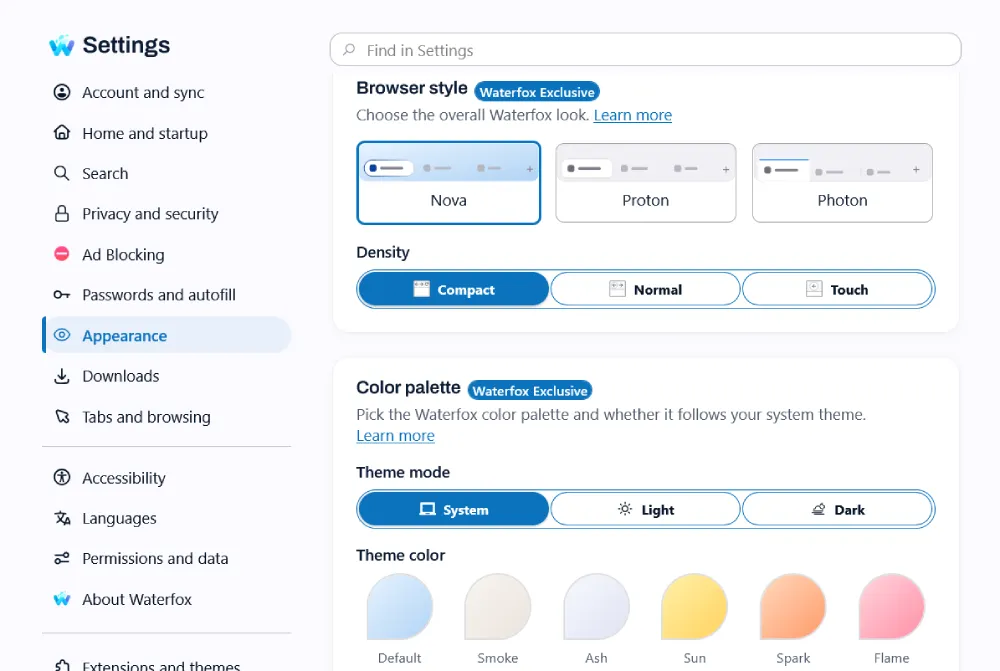The image size is (1000, 671).
Task: Click the magnifier icon in Find in Settings
Action: tap(349, 49)
